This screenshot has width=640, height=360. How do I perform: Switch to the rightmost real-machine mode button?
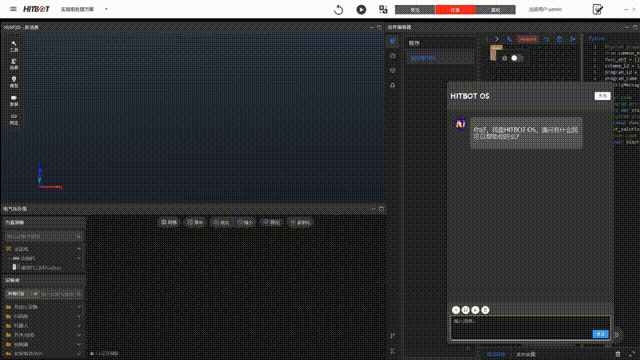coord(496,9)
